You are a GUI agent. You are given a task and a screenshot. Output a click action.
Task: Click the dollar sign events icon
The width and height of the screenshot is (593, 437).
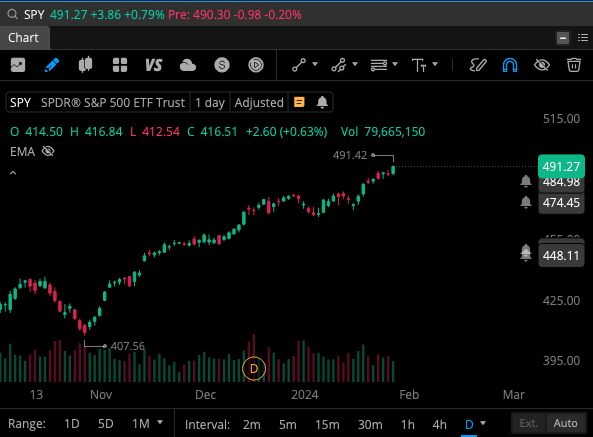(x=222, y=65)
